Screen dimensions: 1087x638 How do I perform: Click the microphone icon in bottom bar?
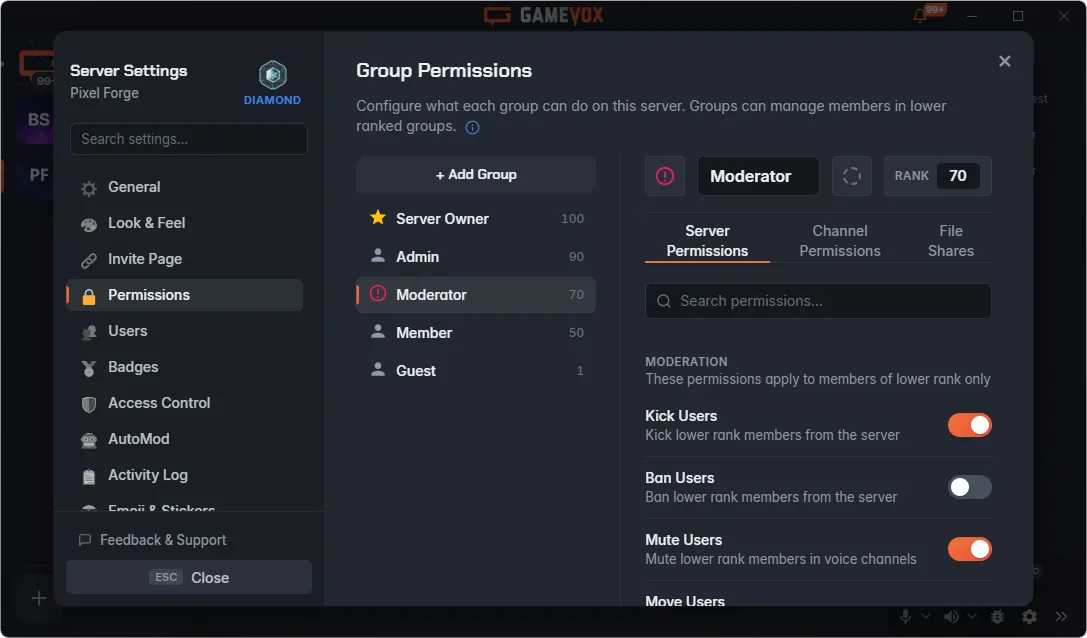click(x=905, y=616)
